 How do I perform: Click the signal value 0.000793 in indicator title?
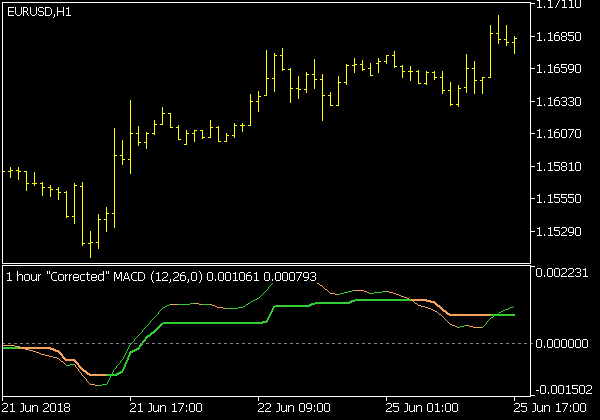click(x=290, y=277)
